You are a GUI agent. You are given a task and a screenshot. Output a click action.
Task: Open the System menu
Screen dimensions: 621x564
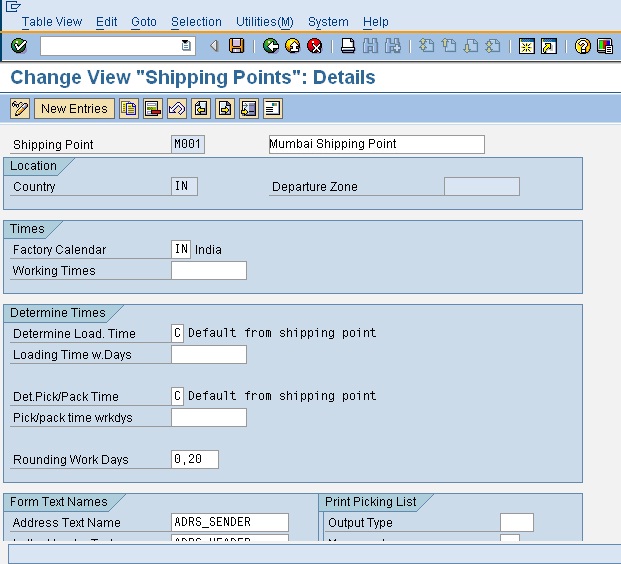point(328,22)
